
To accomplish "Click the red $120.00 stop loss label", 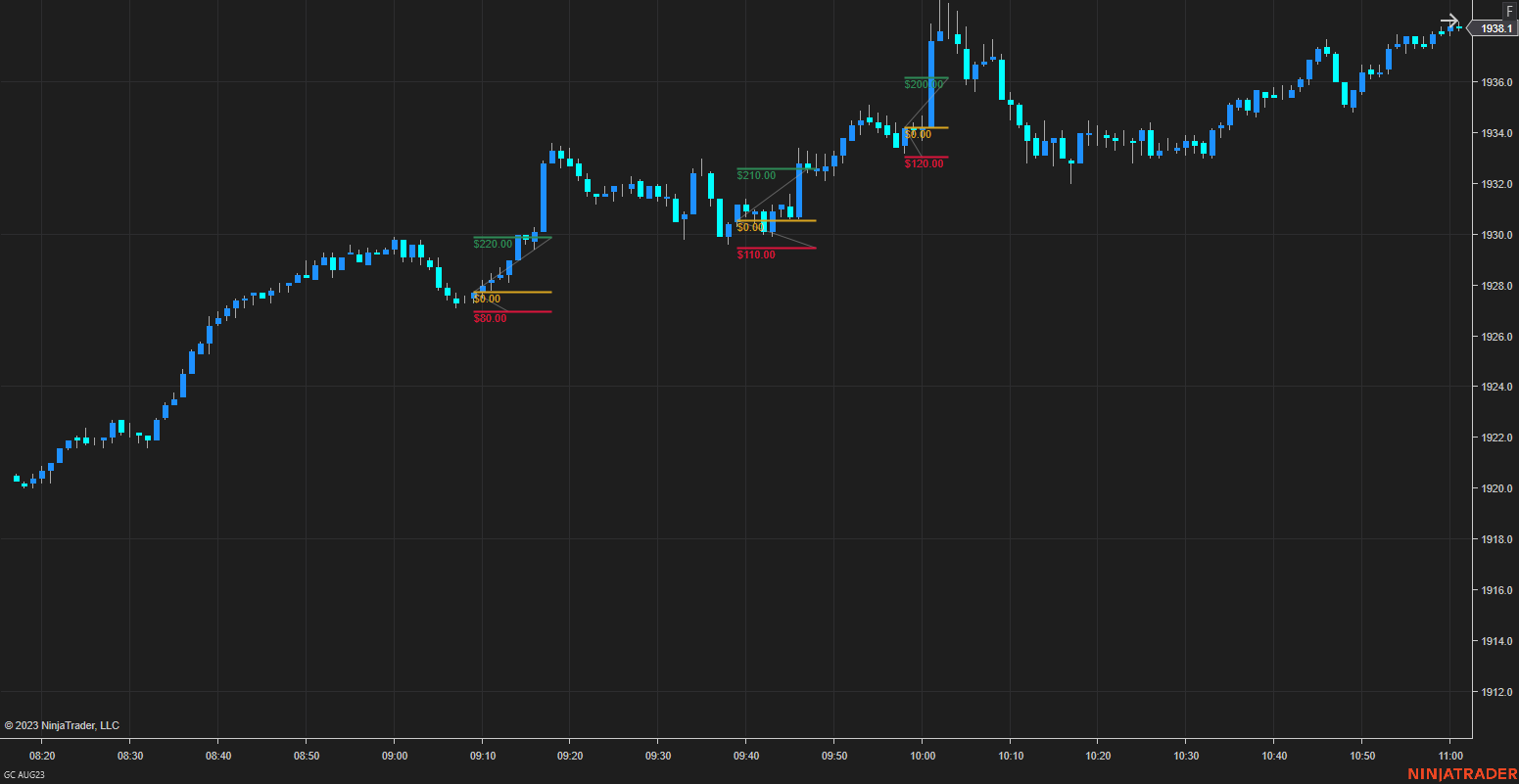I will pyautogui.click(x=925, y=163).
